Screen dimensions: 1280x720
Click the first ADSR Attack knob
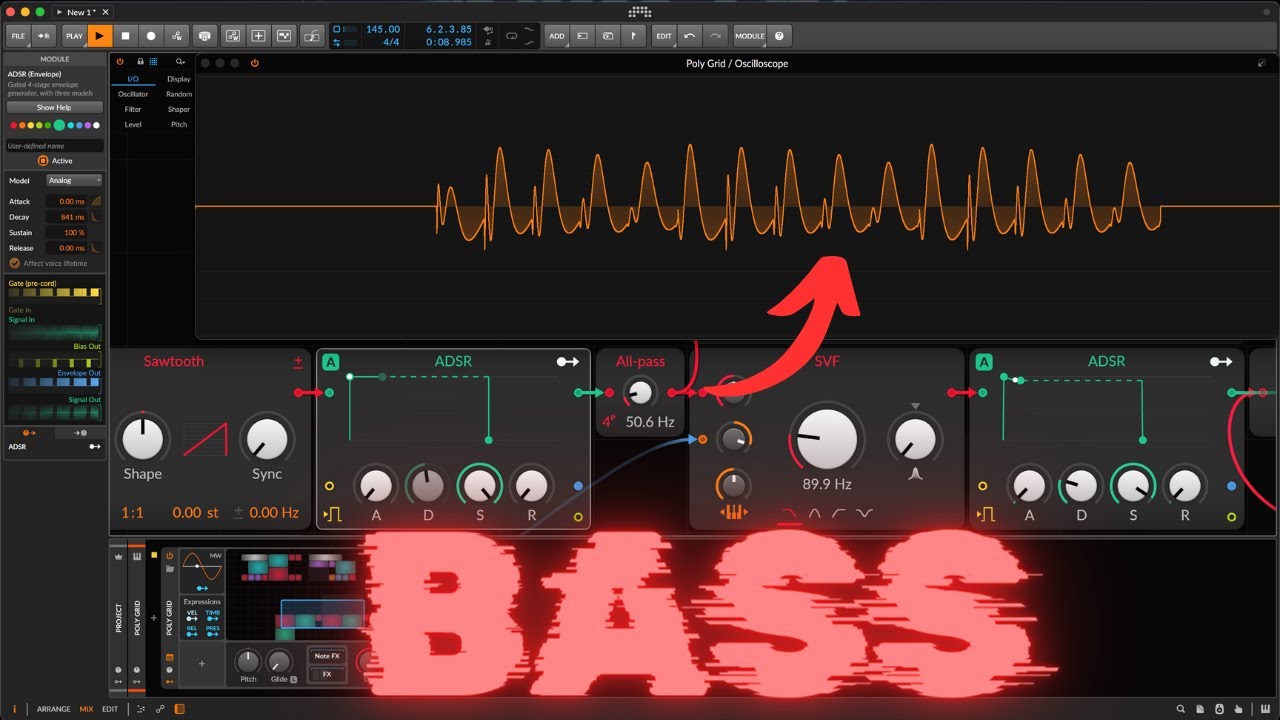coord(376,486)
